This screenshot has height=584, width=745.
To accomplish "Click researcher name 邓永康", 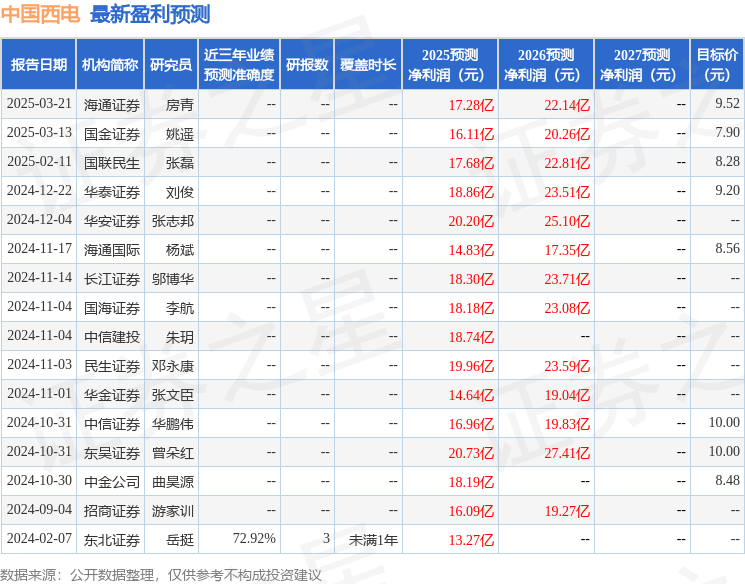I will coord(173,366).
